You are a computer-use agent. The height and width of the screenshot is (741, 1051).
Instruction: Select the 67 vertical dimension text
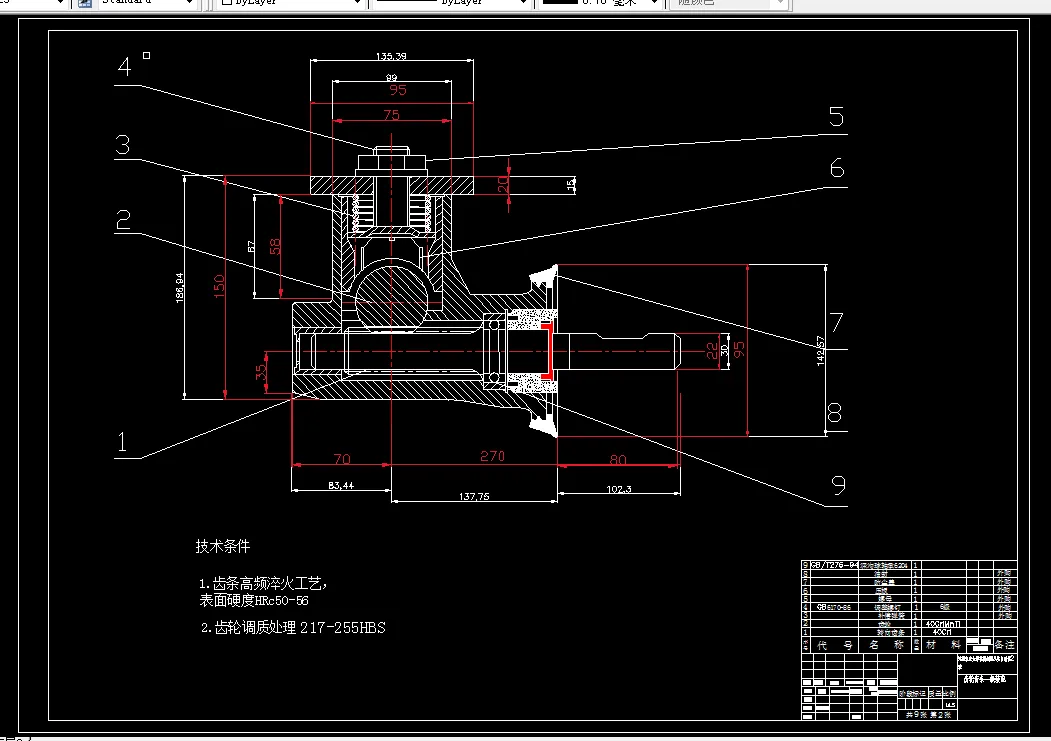[x=251, y=247]
